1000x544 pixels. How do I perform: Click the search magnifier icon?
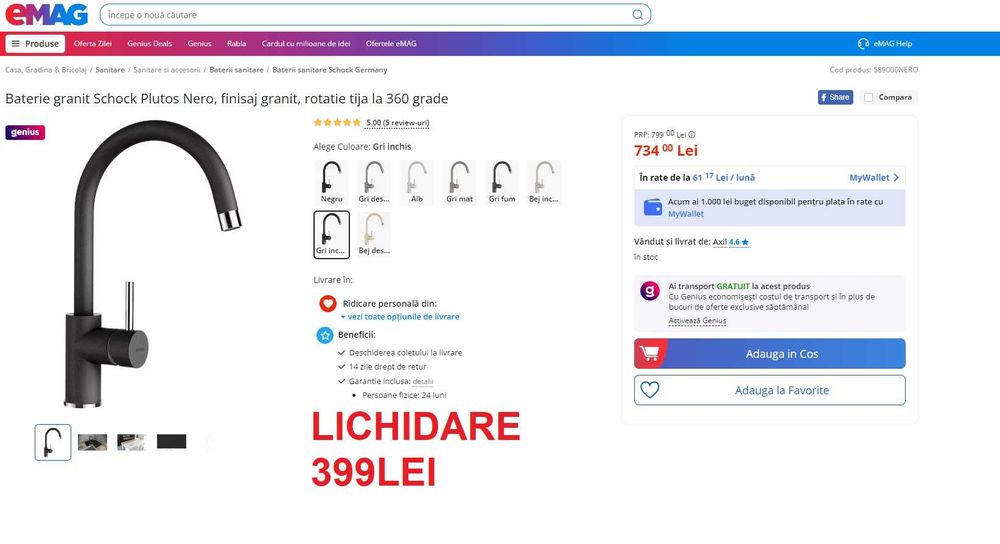pos(637,15)
